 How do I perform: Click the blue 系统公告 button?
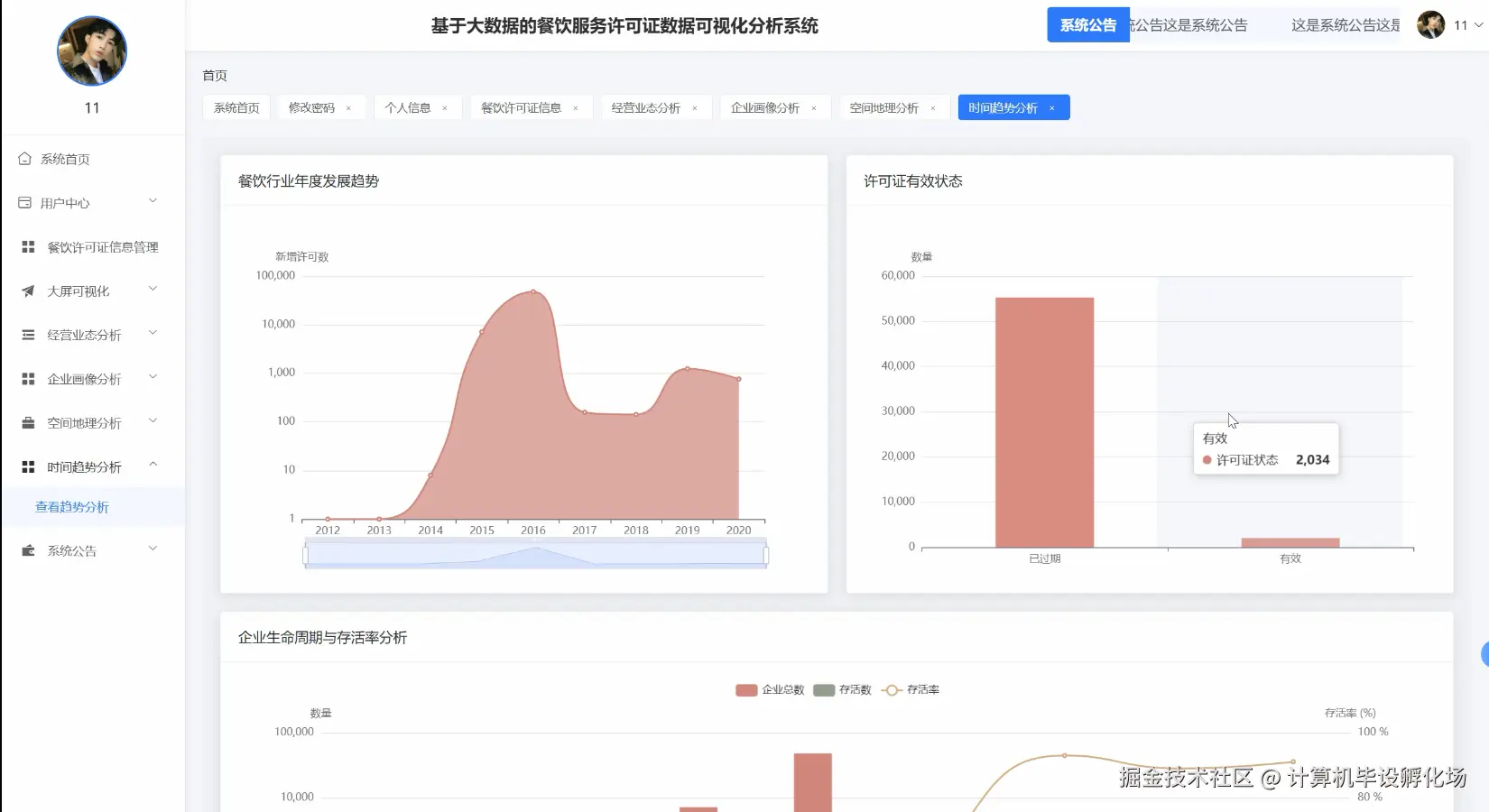pyautogui.click(x=1087, y=25)
